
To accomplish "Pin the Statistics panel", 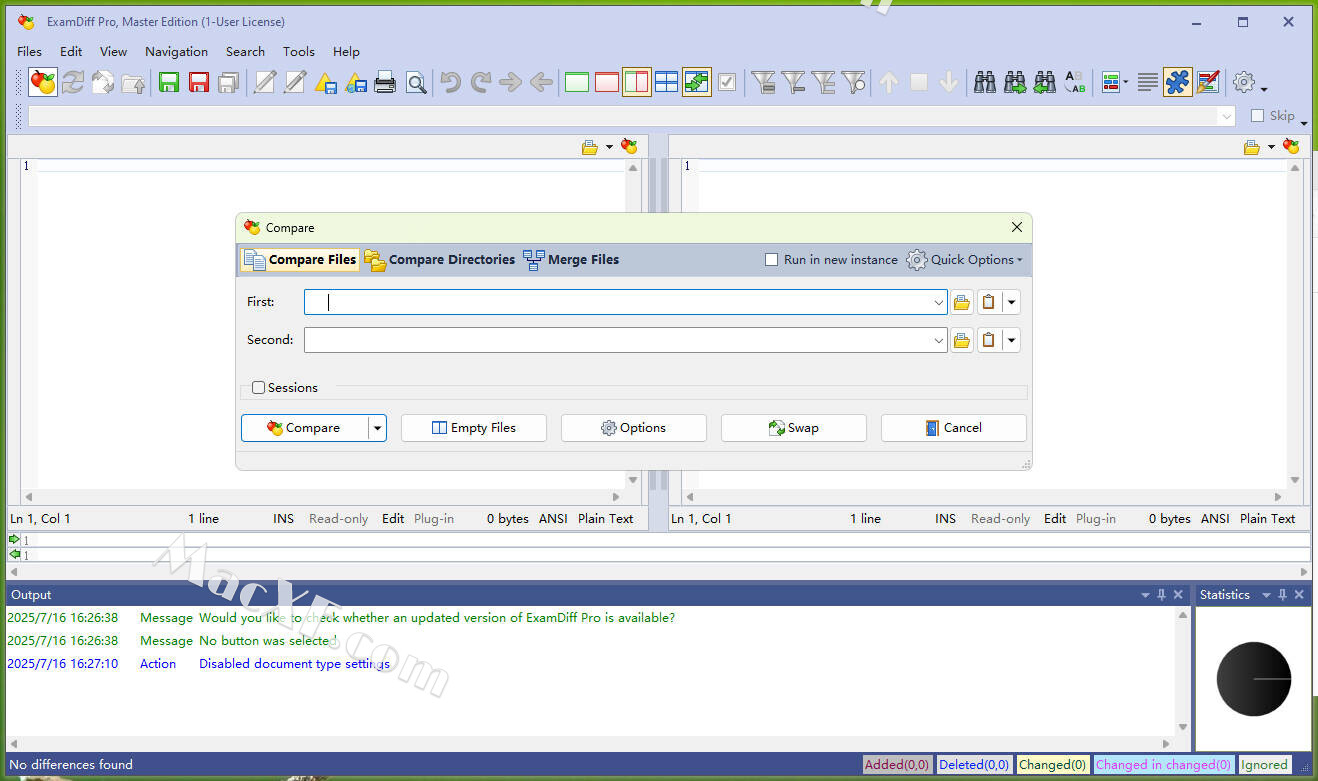I will coord(1283,595).
